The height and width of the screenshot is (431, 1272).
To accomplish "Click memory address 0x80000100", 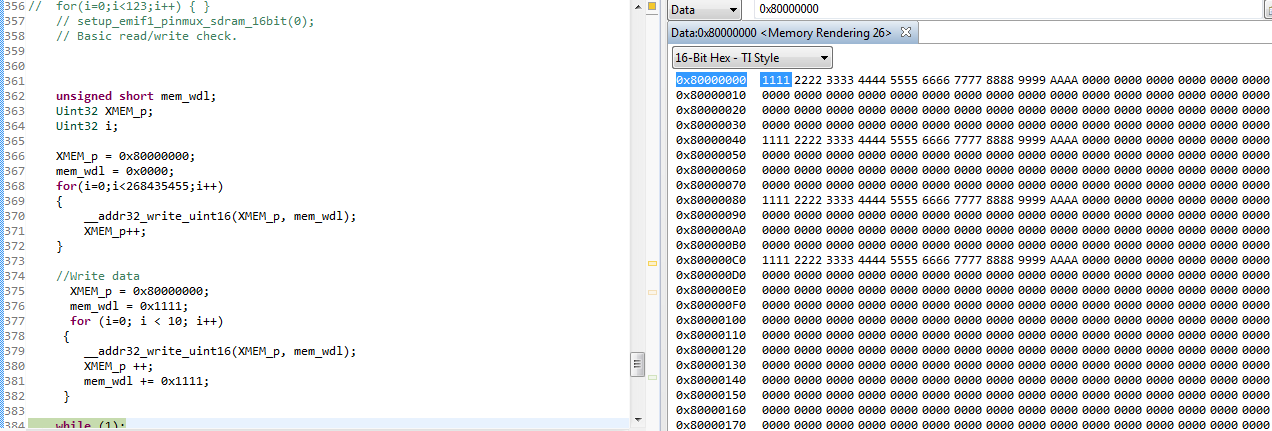I will click(x=711, y=320).
